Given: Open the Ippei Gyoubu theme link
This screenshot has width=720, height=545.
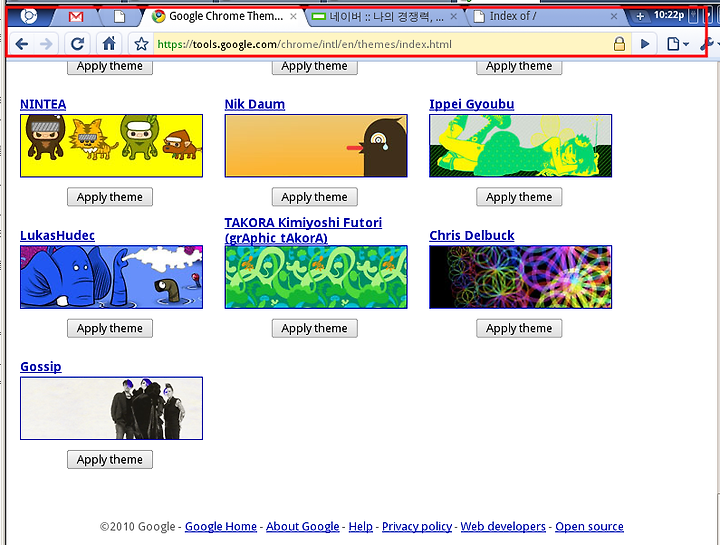Looking at the screenshot, I should click(472, 104).
